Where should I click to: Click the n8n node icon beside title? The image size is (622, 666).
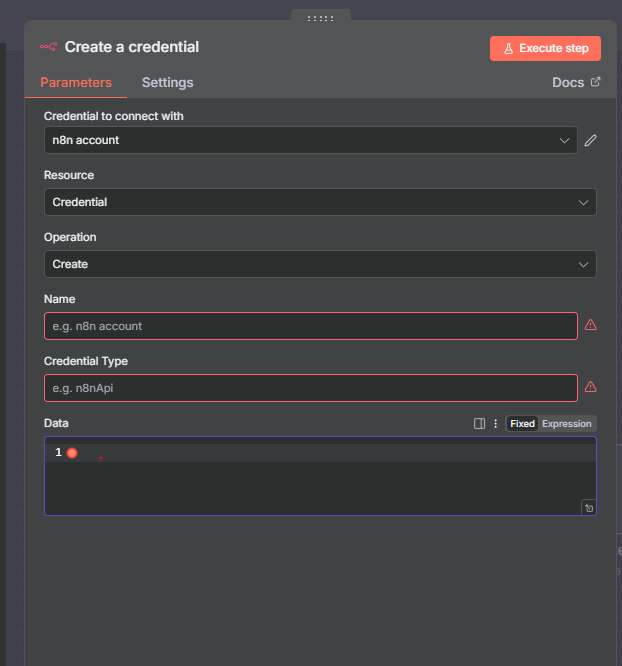click(48, 47)
